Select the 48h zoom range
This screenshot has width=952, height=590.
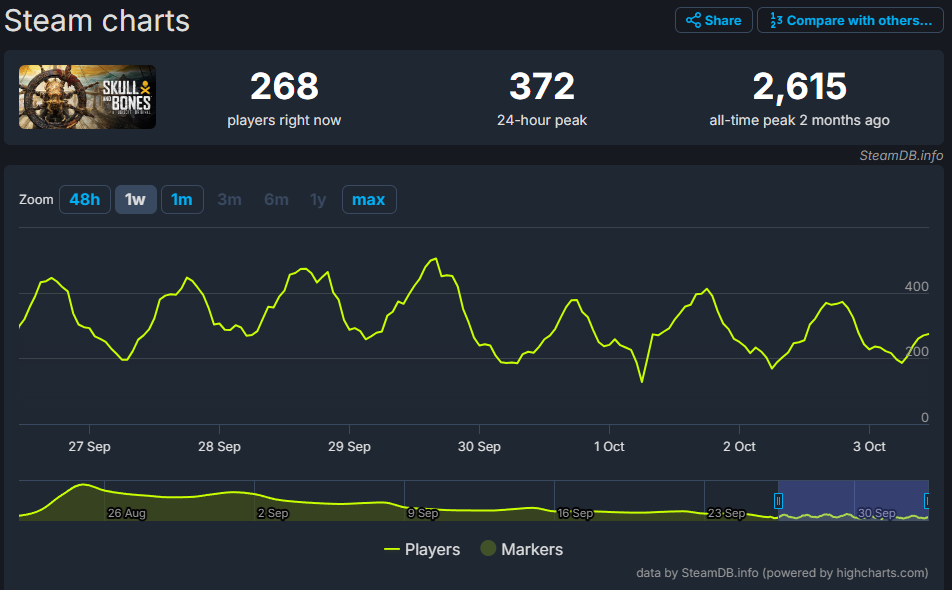(85, 200)
